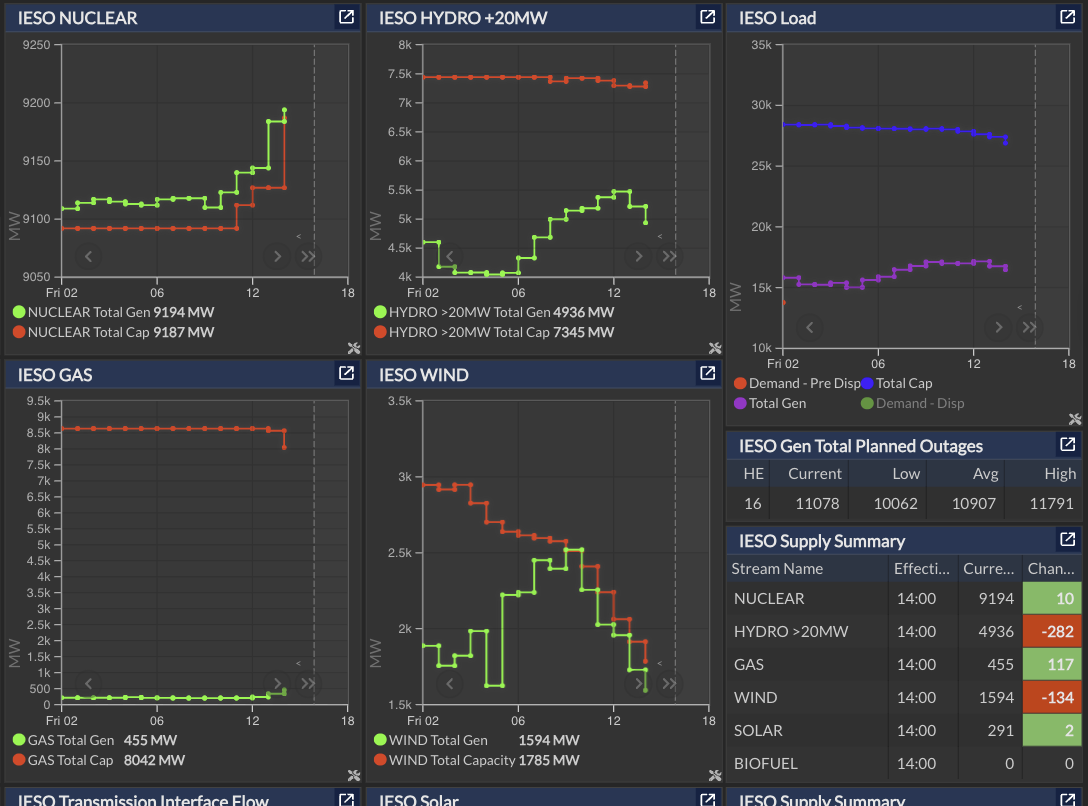Click the 117 change cell for GAS
This screenshot has width=1088, height=806.
pos(1052,664)
